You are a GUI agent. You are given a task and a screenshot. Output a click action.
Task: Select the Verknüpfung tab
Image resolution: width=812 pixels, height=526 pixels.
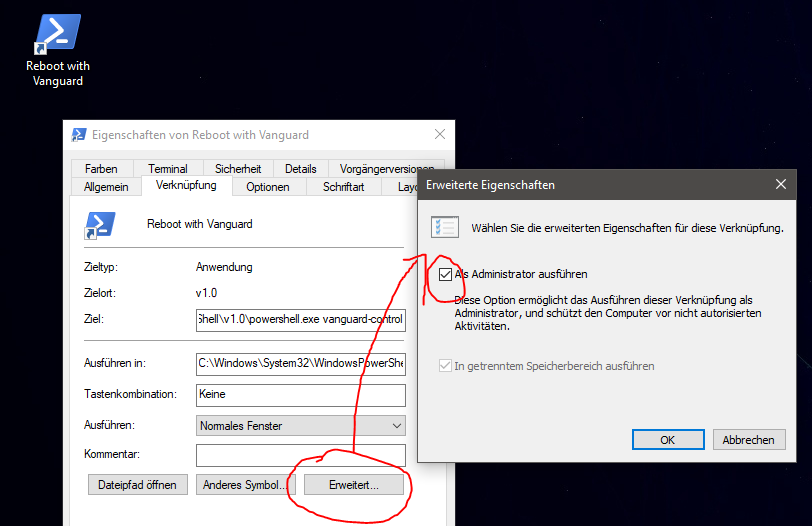click(186, 185)
